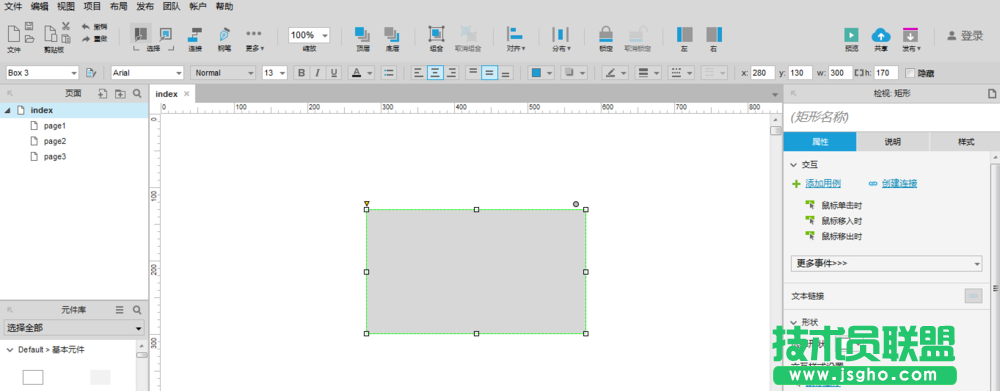Toggle italic text formatting
1000x391 pixels.
[317, 73]
